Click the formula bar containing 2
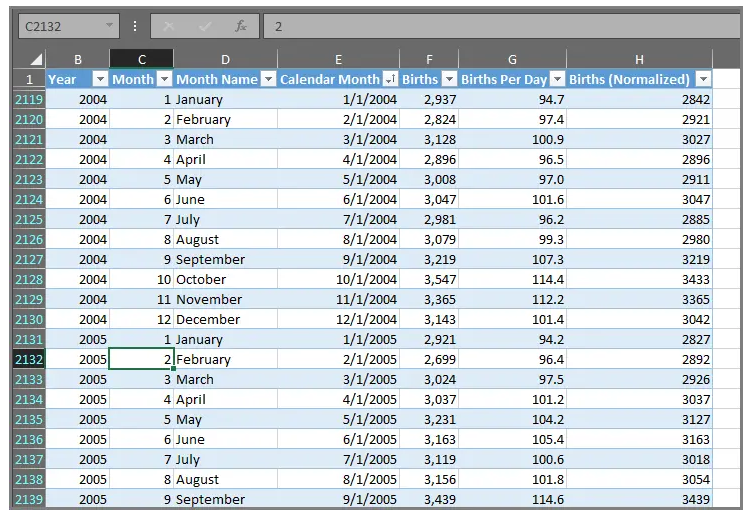Screen dimensions: 754x520 (x=502, y=26)
